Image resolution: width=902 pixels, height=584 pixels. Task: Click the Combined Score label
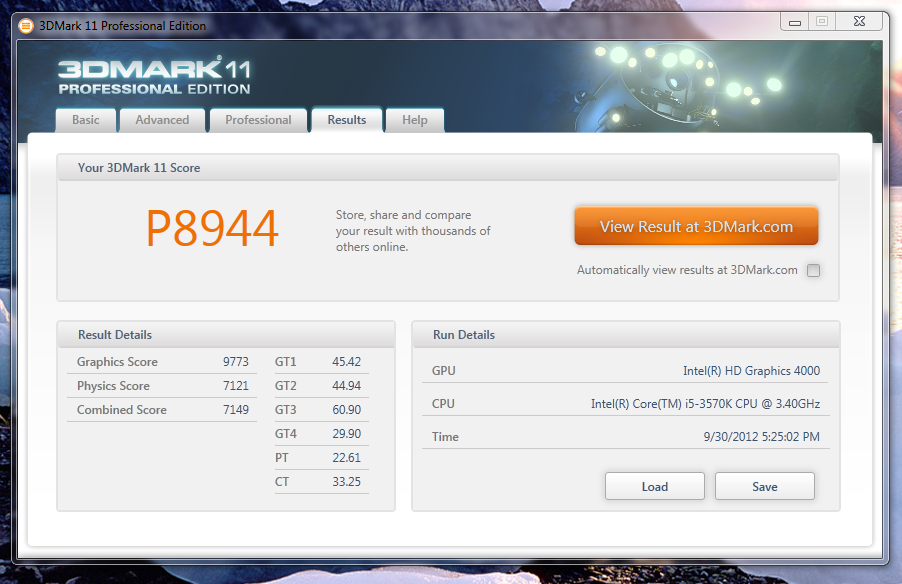[122, 410]
